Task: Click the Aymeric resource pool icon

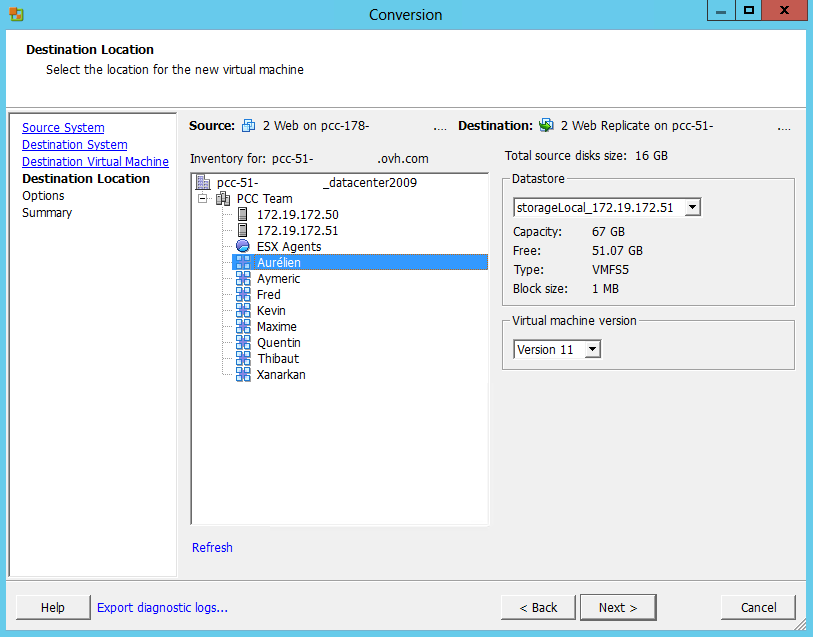Action: pos(243,279)
